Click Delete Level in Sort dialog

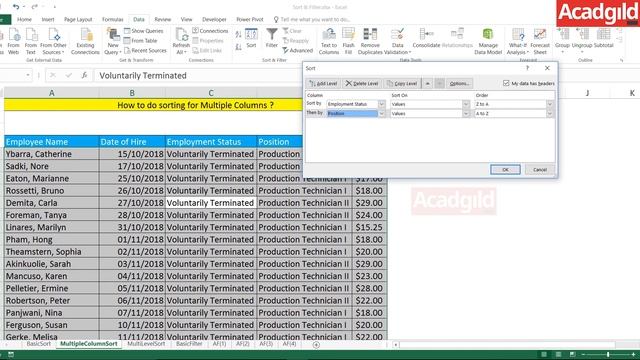(x=362, y=83)
